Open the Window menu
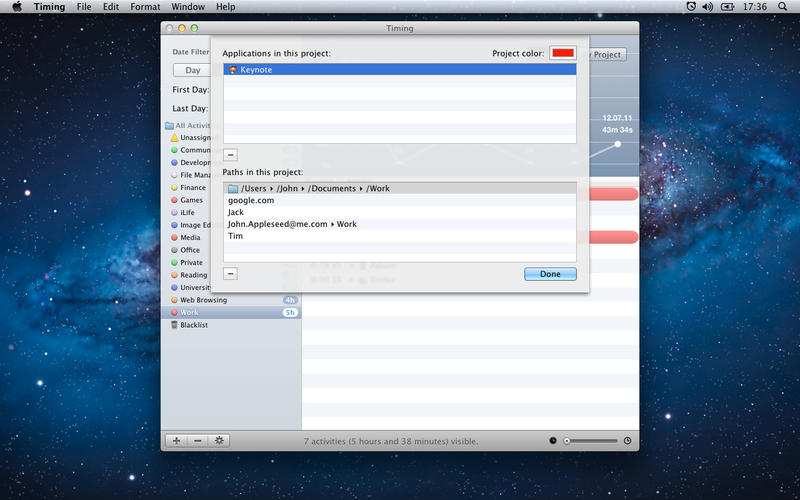Viewport: 800px width, 500px height. pos(188,7)
